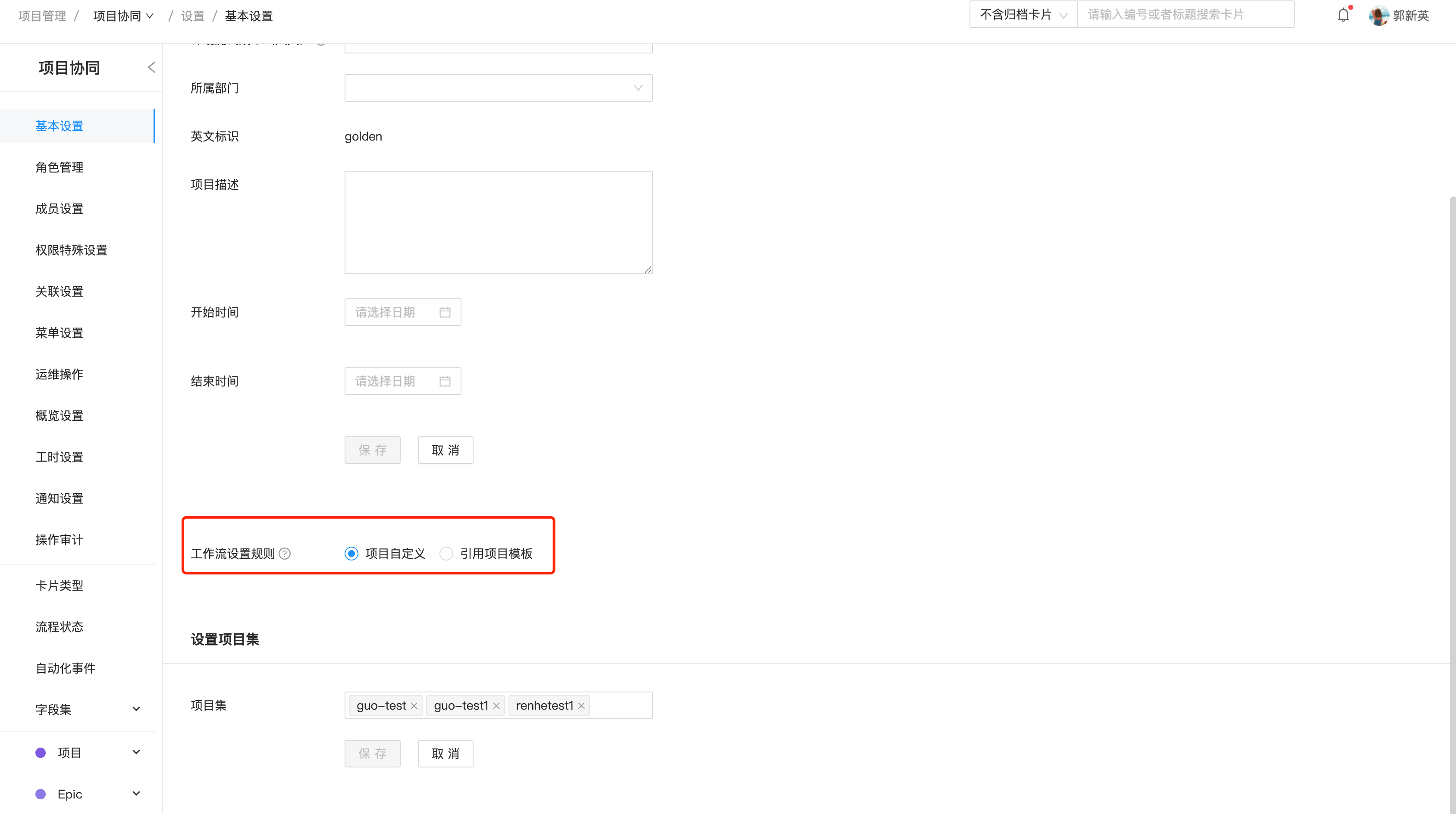Click the purple dot beside Epic
Screen dimensions: 1456x814
point(41,794)
